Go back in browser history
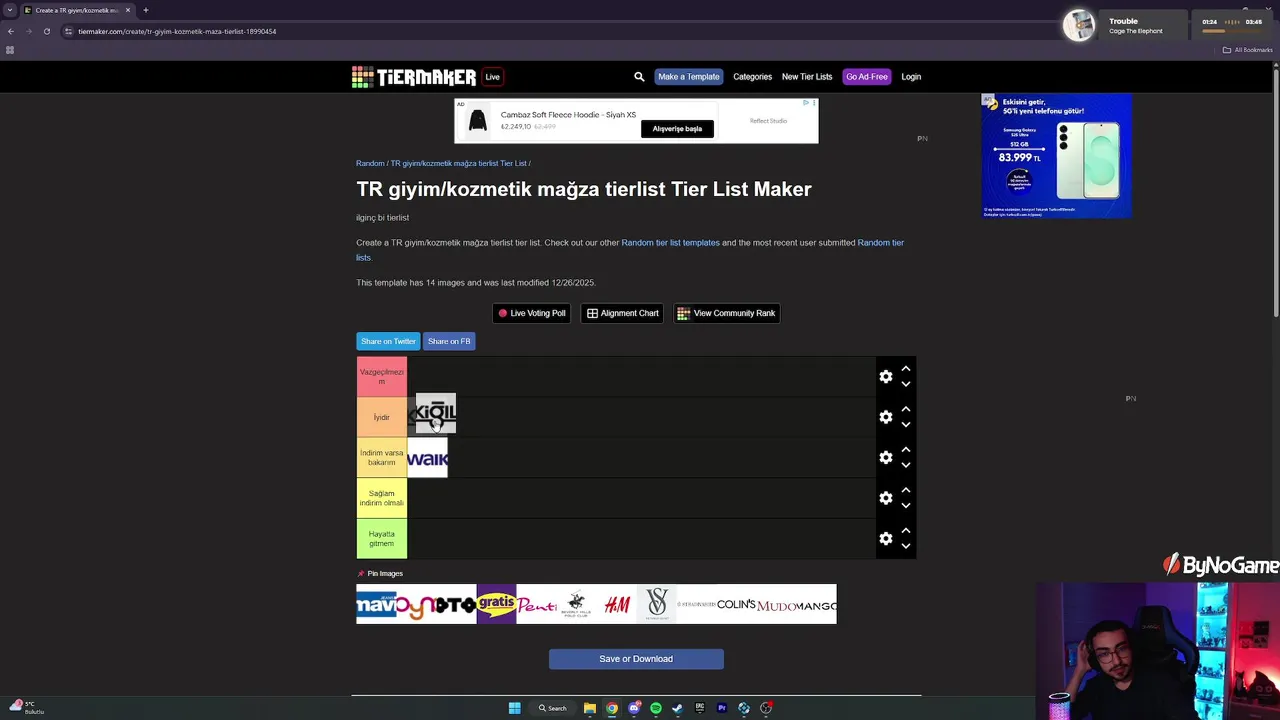Viewport: 1280px width, 720px height. tap(11, 31)
